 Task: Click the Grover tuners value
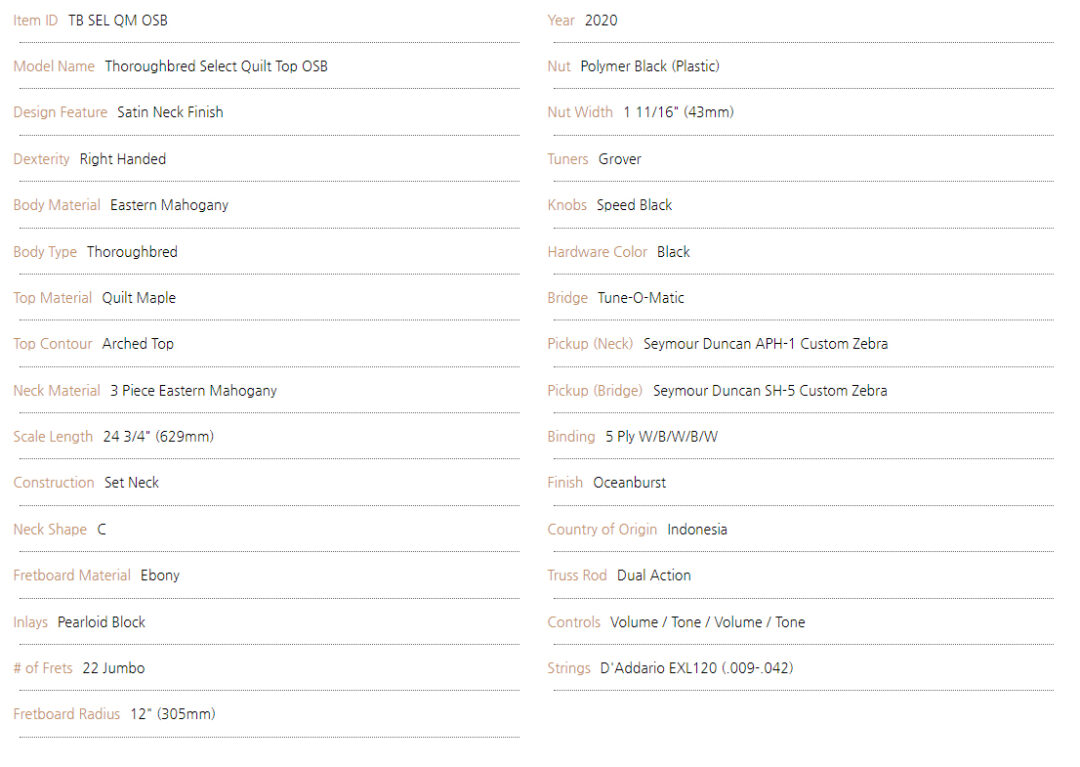620,159
